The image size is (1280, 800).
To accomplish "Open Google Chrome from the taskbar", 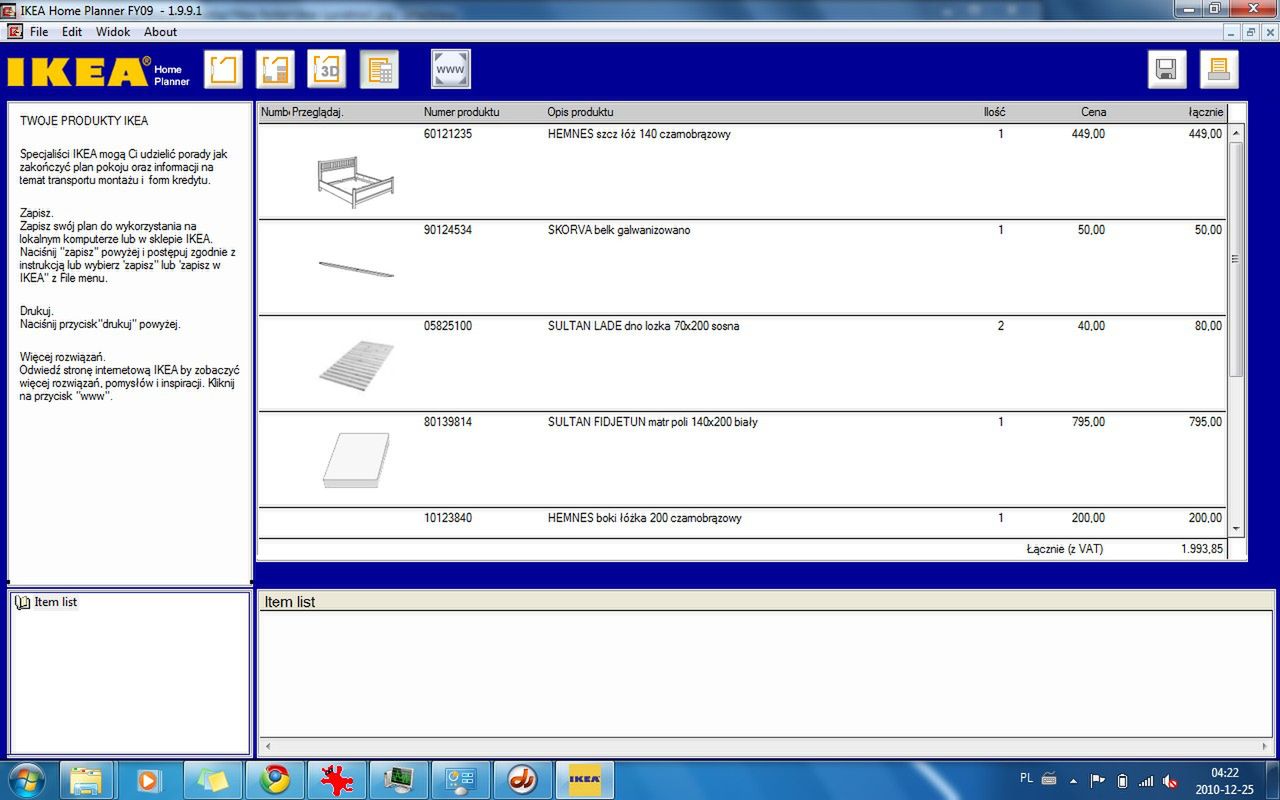I will click(x=275, y=779).
